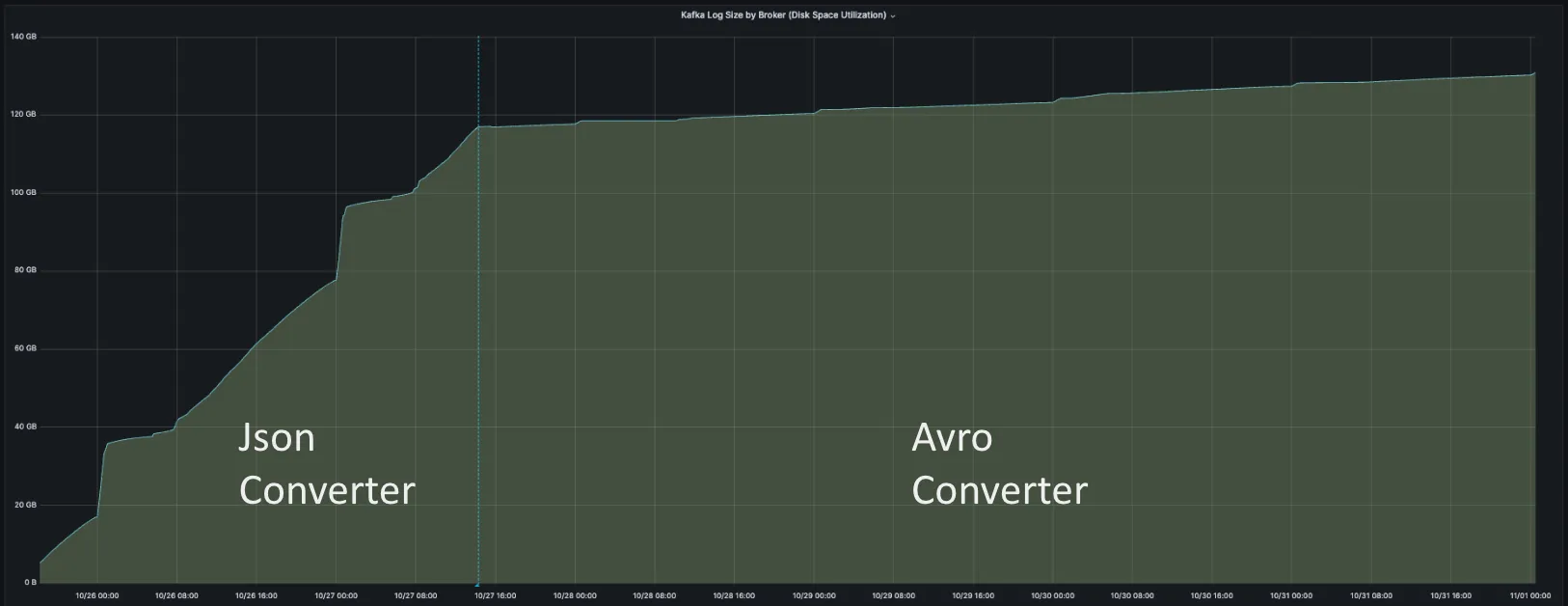Open the Kafka Log Size by Broker panel title
The width and height of the screenshot is (1568, 606).
(x=783, y=15)
